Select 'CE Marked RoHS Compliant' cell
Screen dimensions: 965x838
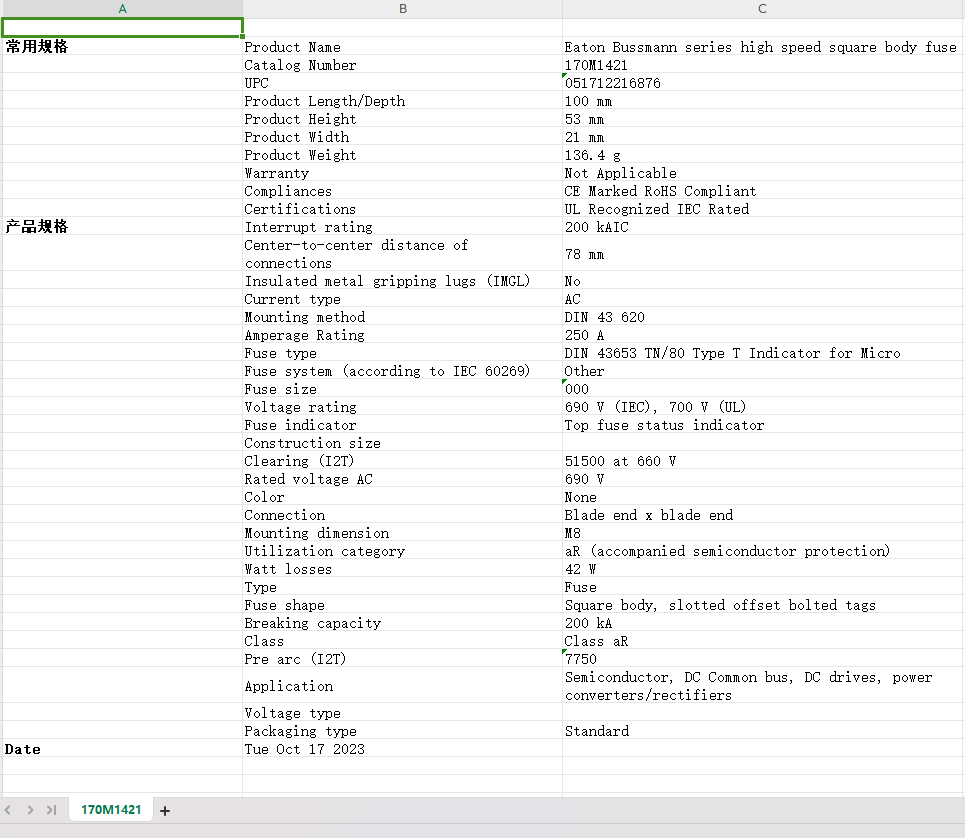[x=763, y=191]
